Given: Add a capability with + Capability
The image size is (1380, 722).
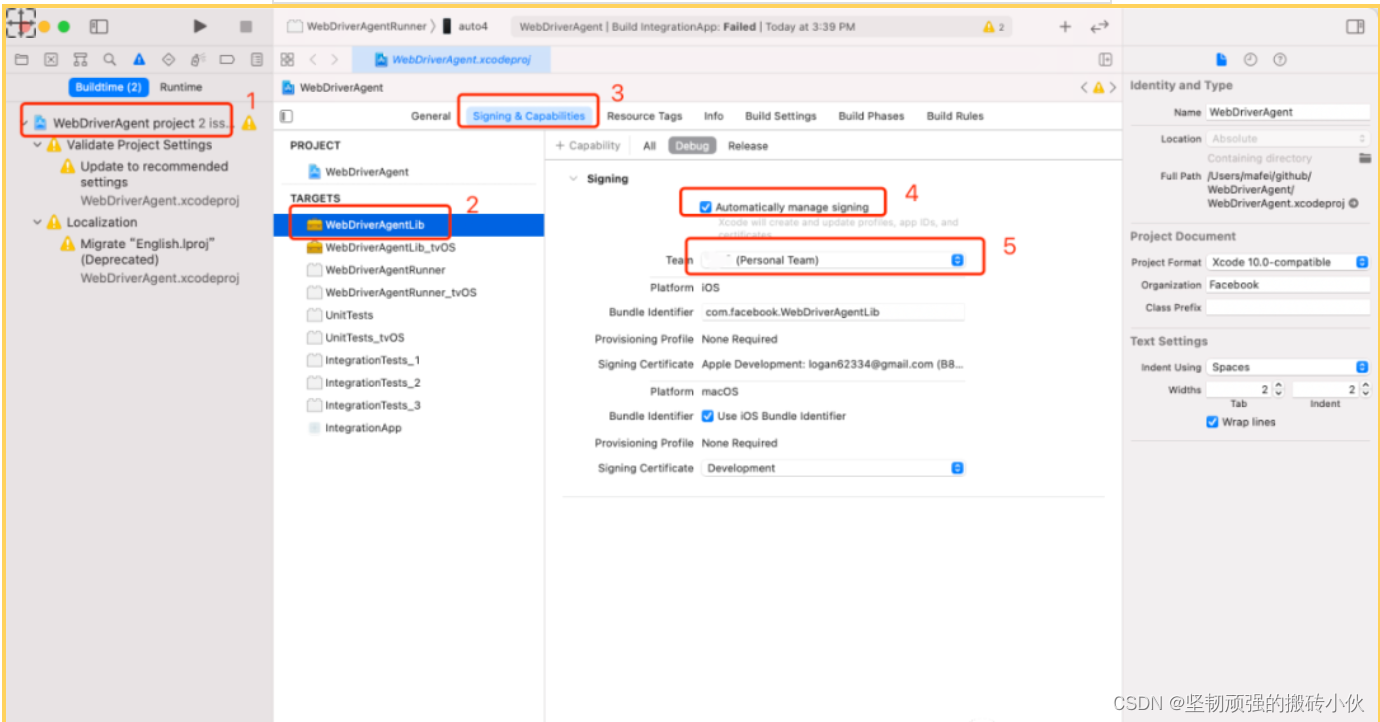Looking at the screenshot, I should coord(588,146).
